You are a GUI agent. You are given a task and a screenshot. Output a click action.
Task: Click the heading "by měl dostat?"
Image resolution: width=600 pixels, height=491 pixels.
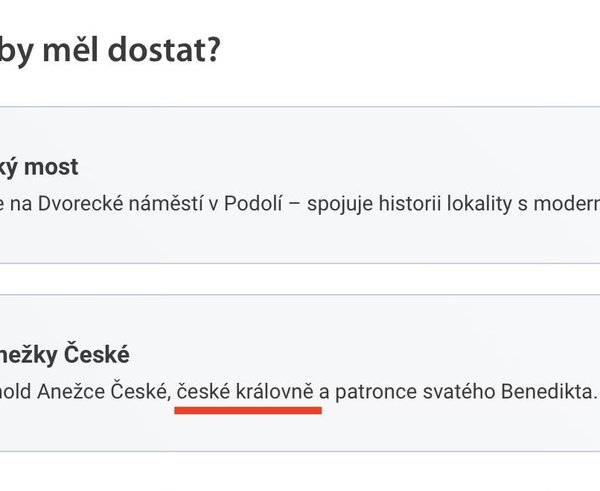pos(110,49)
